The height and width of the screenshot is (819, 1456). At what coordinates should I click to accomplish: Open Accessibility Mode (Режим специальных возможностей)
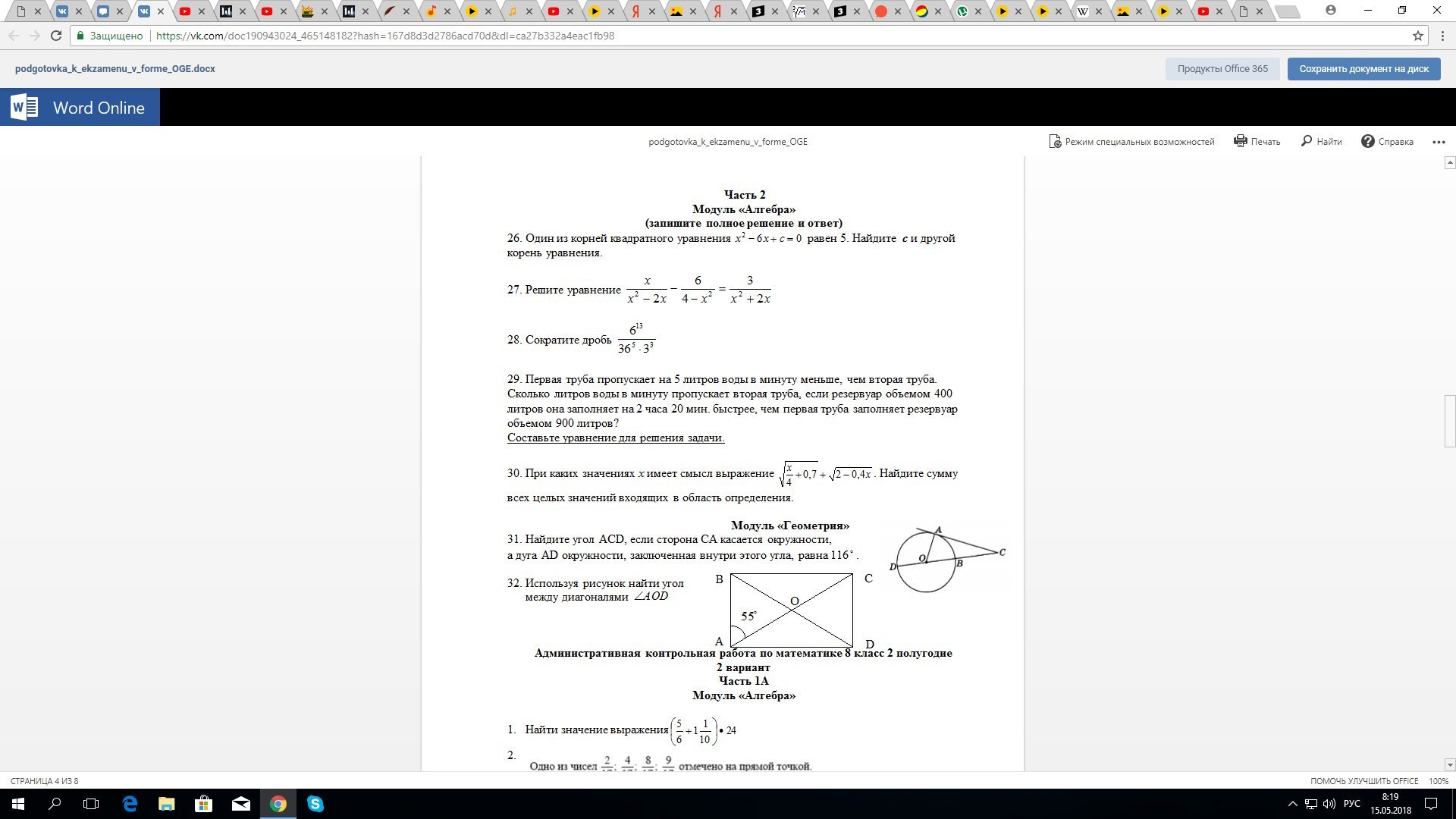click(1131, 142)
